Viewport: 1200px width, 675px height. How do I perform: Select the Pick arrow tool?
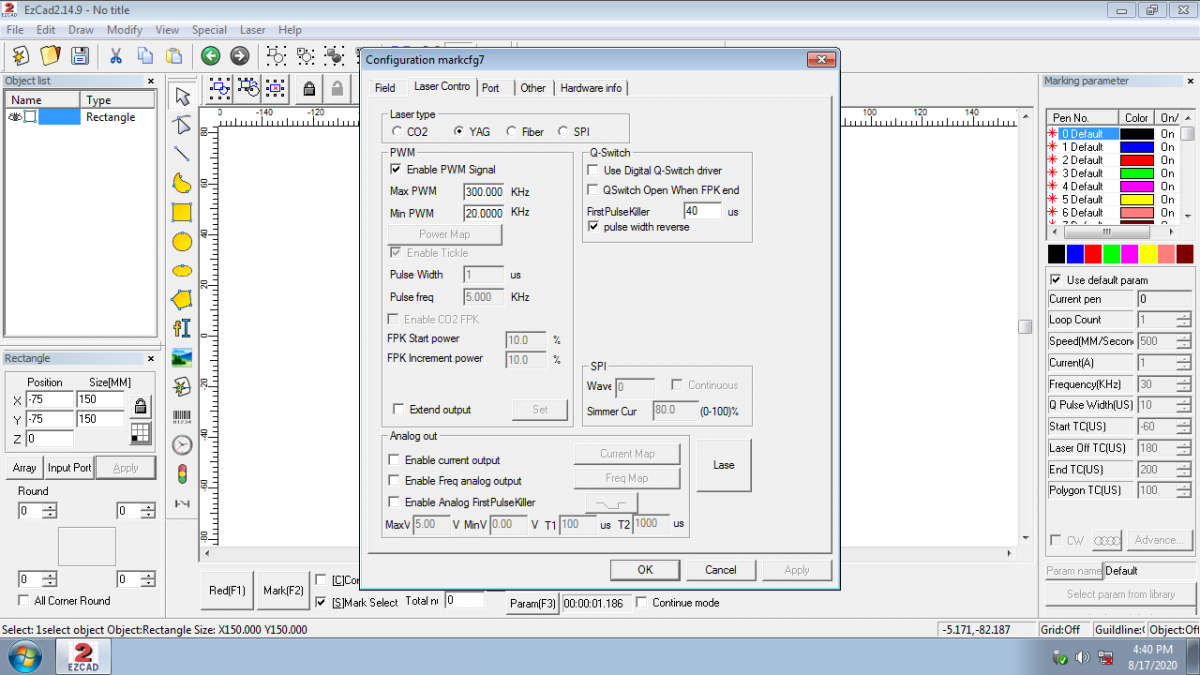pyautogui.click(x=182, y=96)
